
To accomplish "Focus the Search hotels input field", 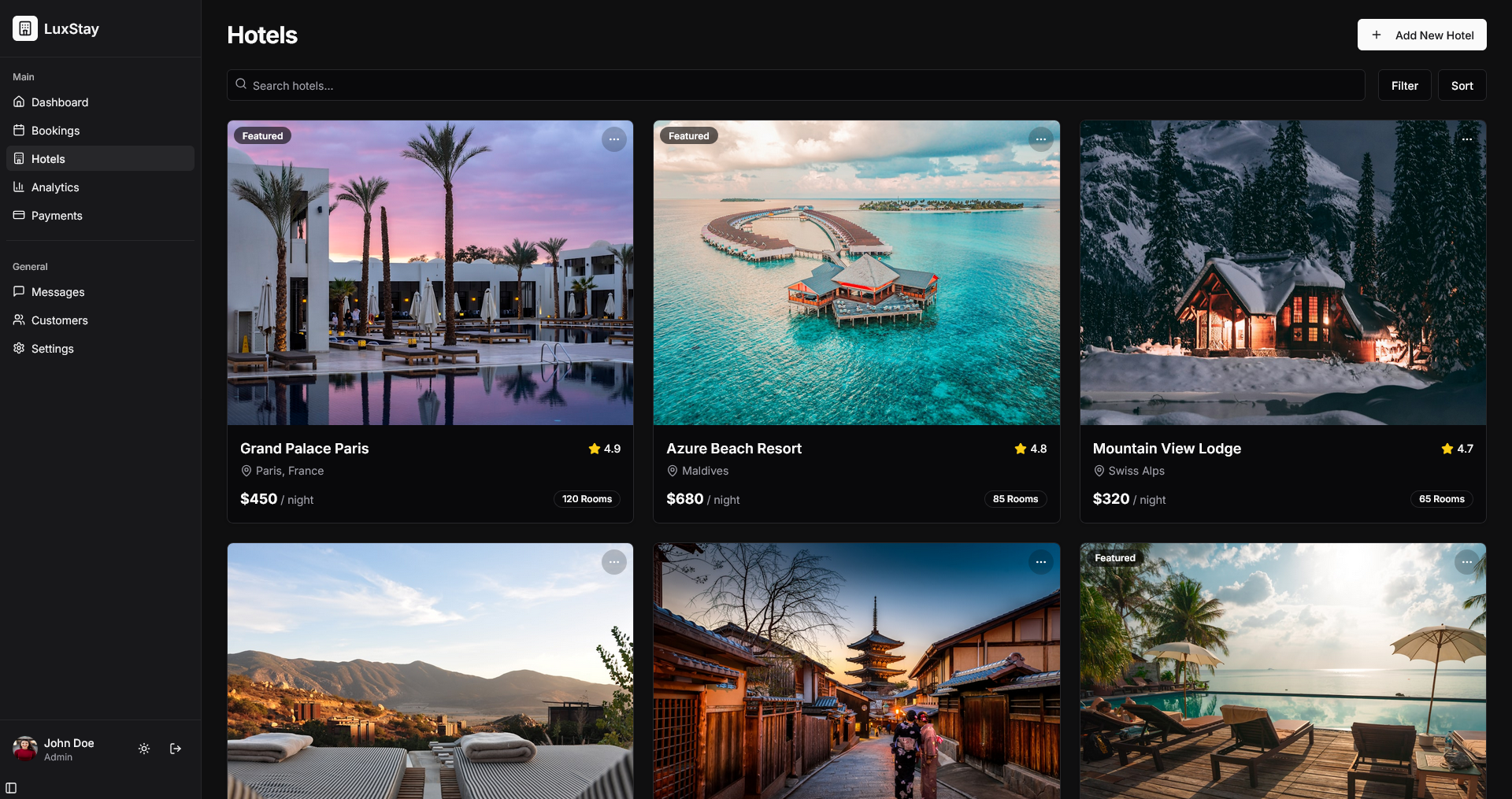I will [x=795, y=85].
